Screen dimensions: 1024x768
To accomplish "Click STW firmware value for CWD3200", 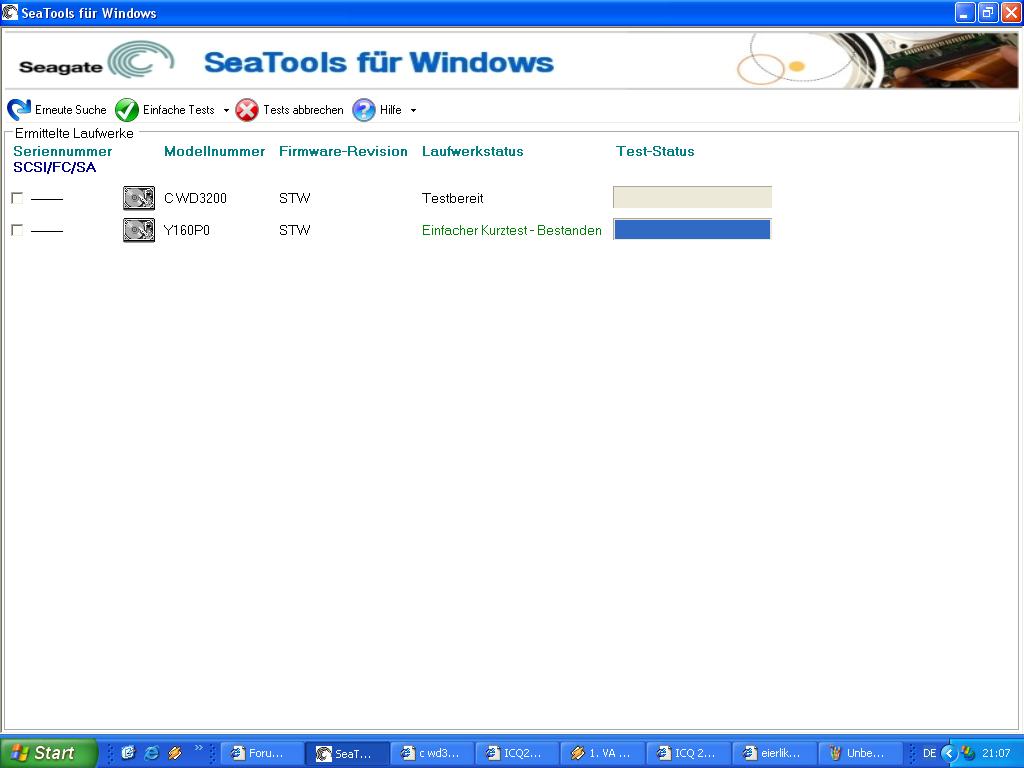I will coord(295,198).
